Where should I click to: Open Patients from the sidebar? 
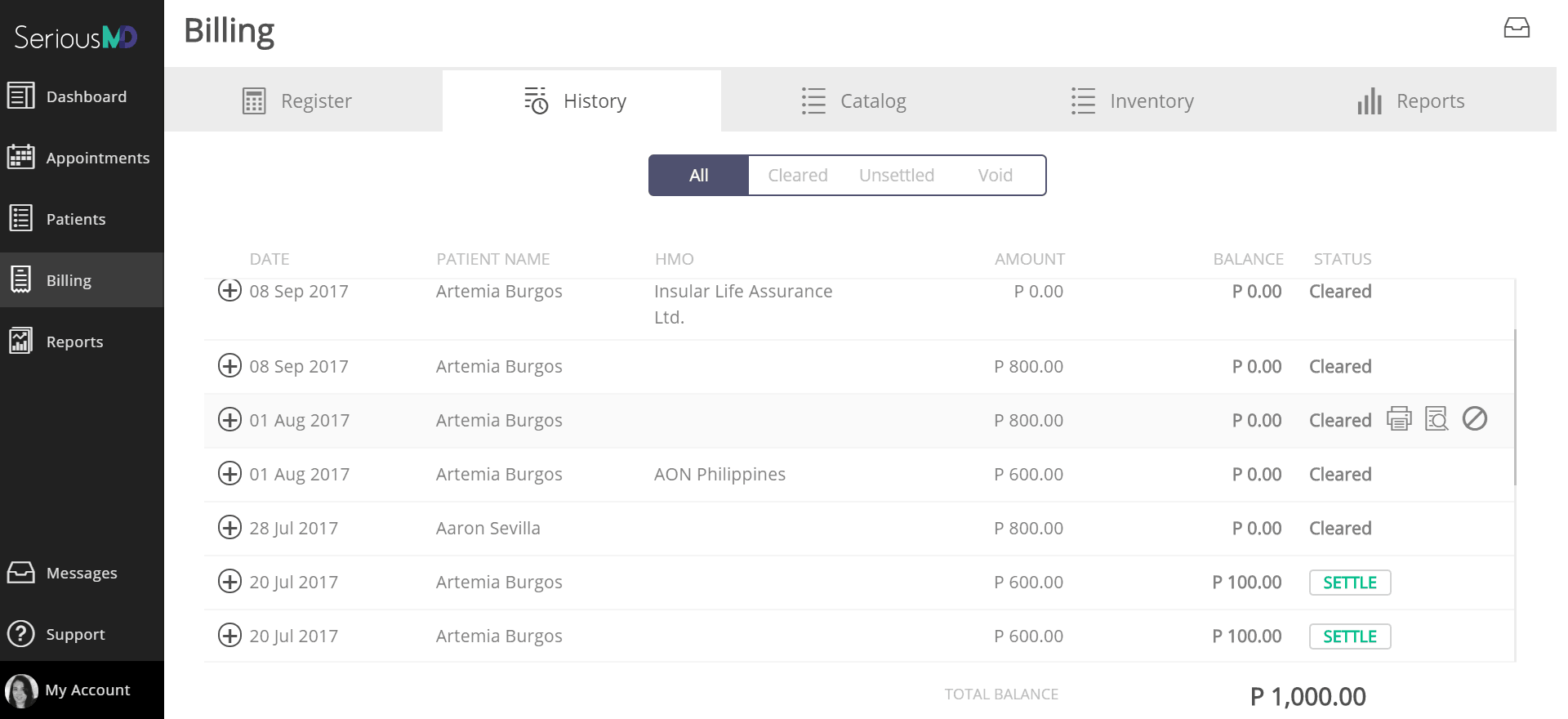tap(82, 219)
